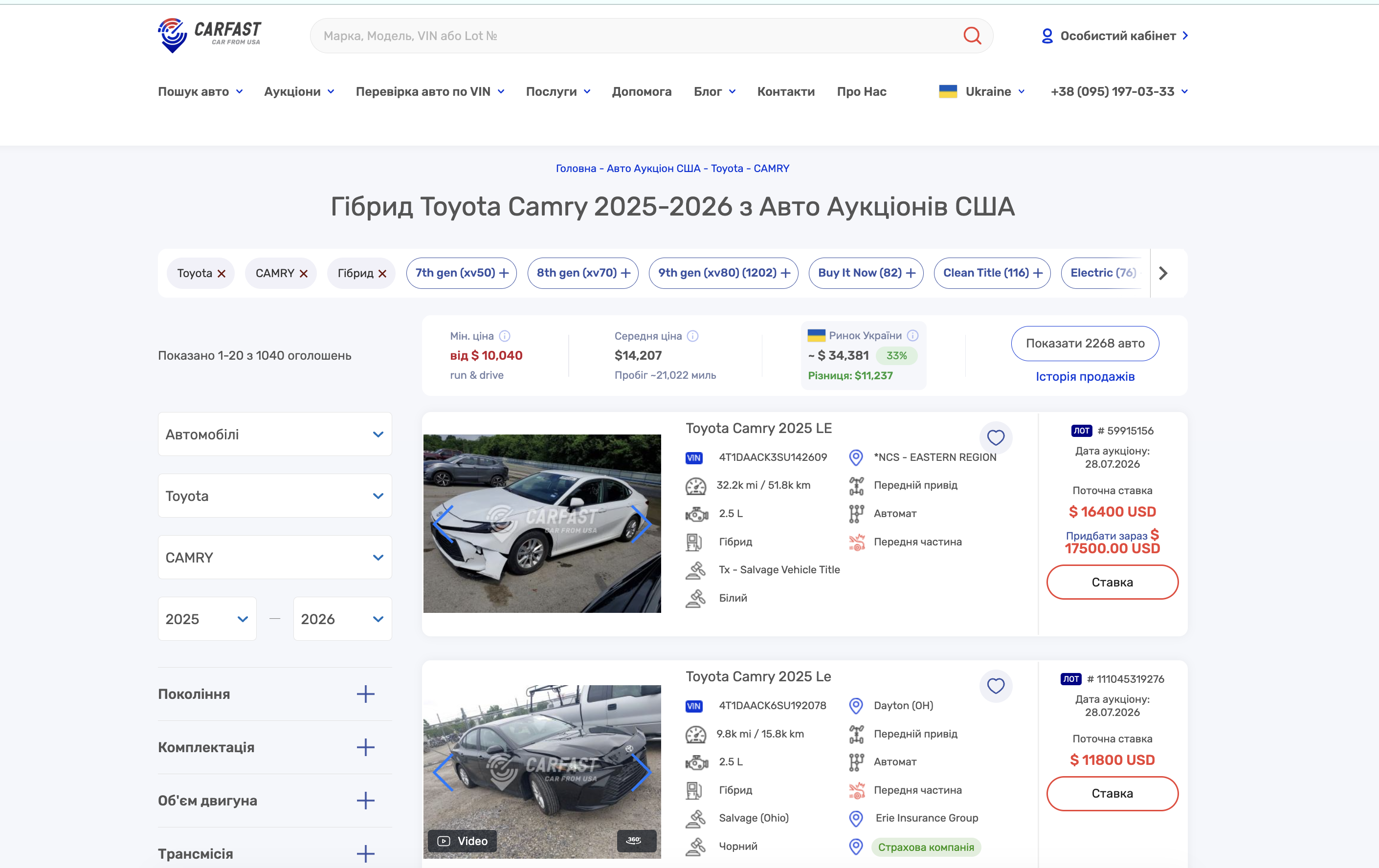The width and height of the screenshot is (1379, 868).
Task: Click info icon next to Середня ціна
Action: (x=693, y=336)
